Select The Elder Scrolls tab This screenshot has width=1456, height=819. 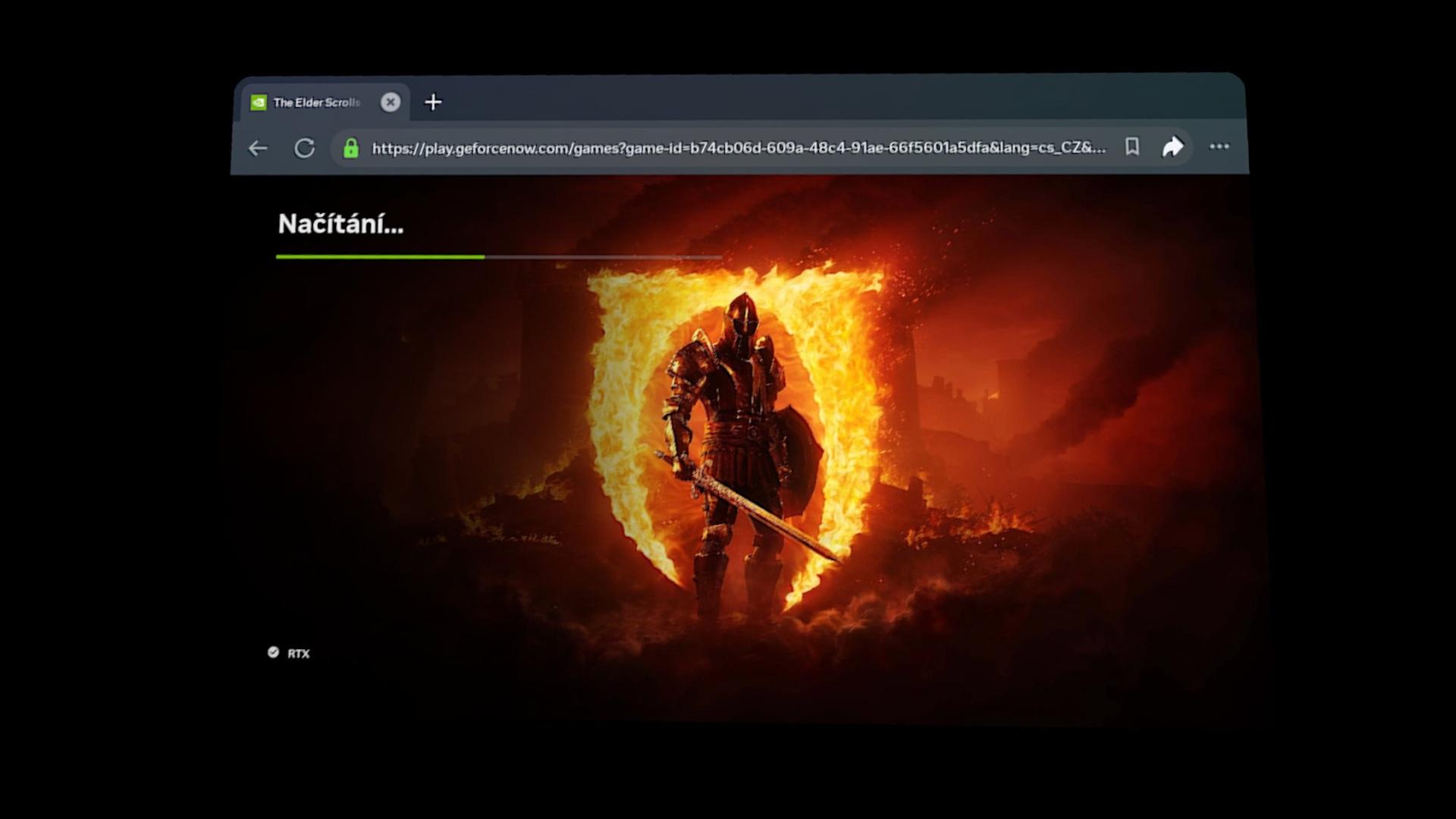click(326, 102)
